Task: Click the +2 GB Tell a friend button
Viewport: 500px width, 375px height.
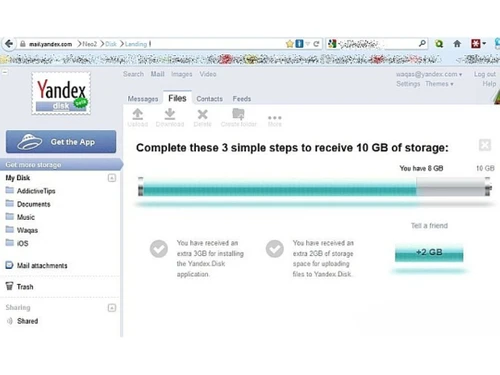Action: pos(429,252)
